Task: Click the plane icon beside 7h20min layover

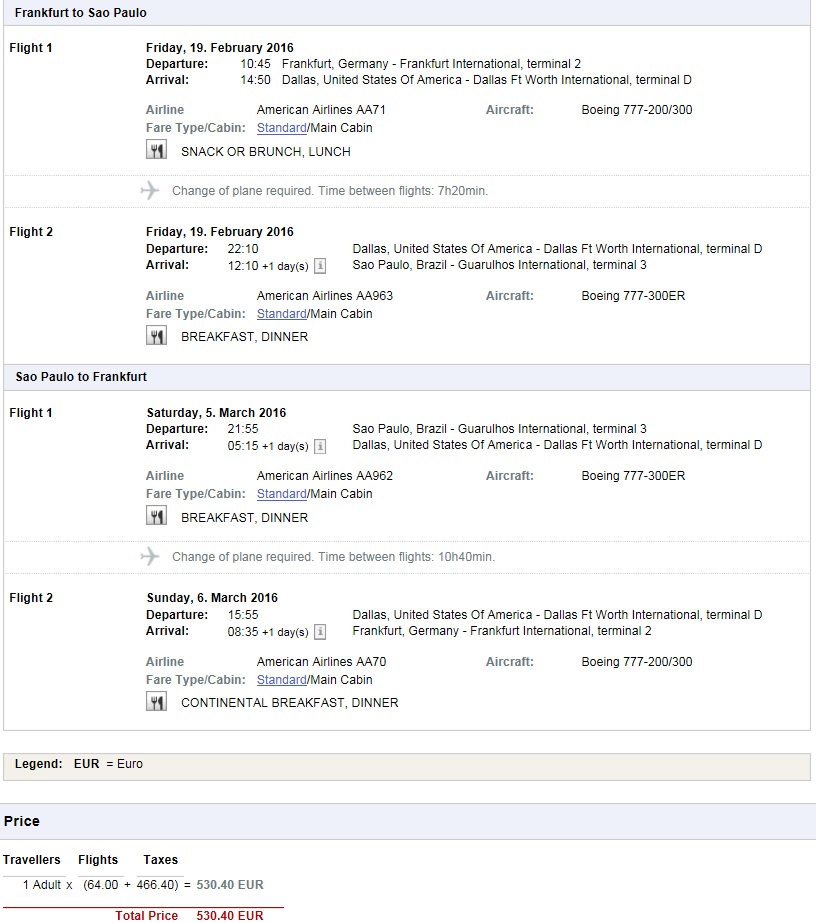Action: click(150, 190)
